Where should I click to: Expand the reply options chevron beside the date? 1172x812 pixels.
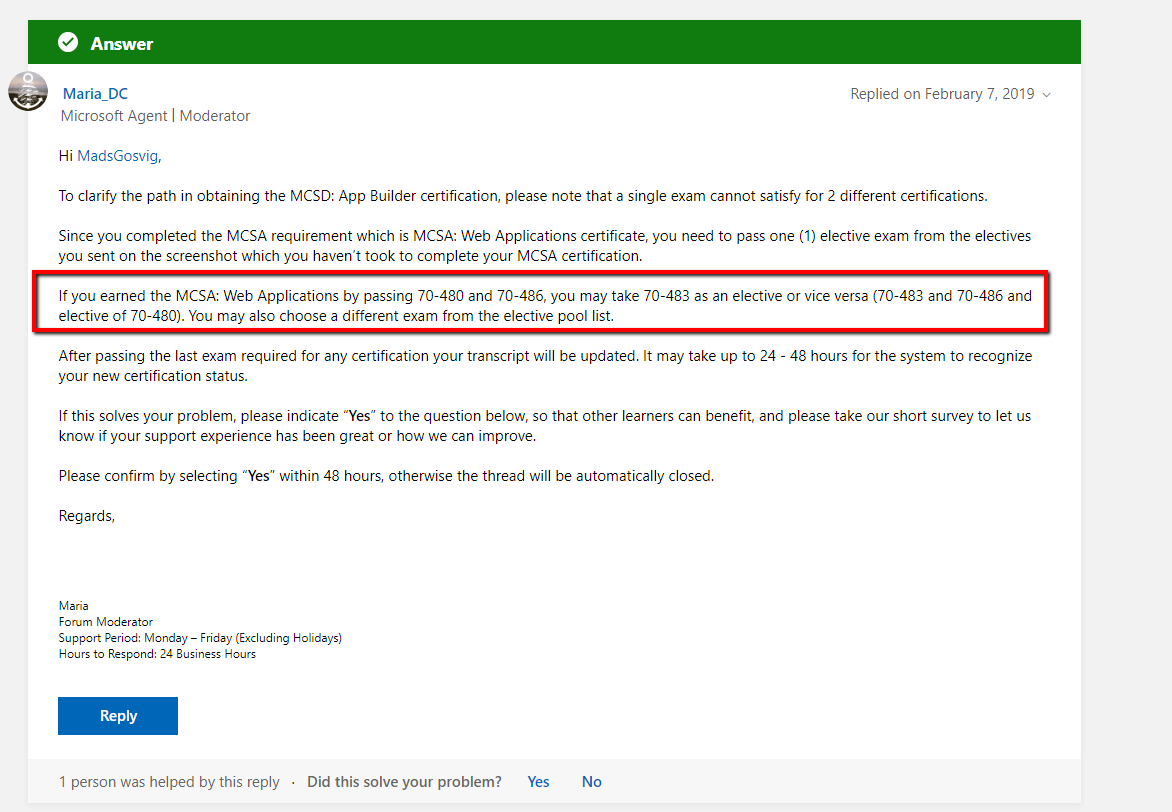(x=1046, y=94)
